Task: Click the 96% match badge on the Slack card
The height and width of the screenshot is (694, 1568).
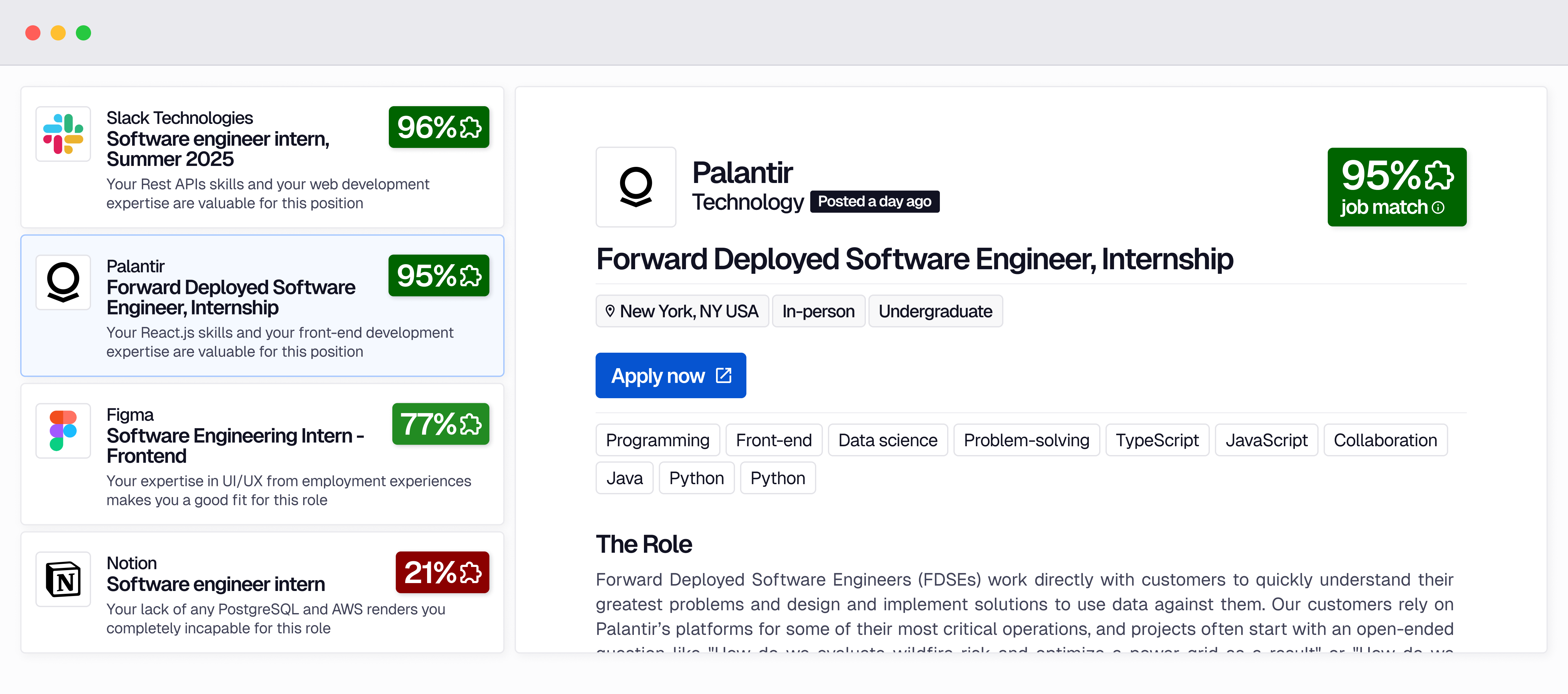Action: coord(439,127)
